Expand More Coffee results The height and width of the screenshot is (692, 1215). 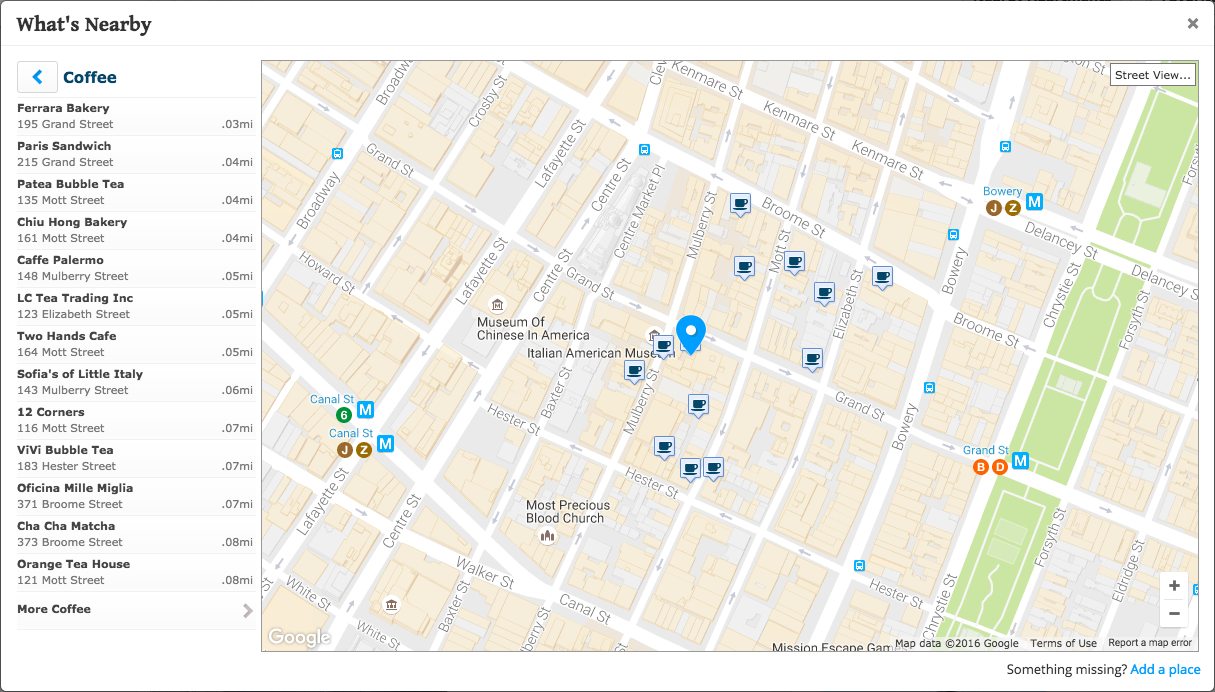pyautogui.click(x=135, y=610)
